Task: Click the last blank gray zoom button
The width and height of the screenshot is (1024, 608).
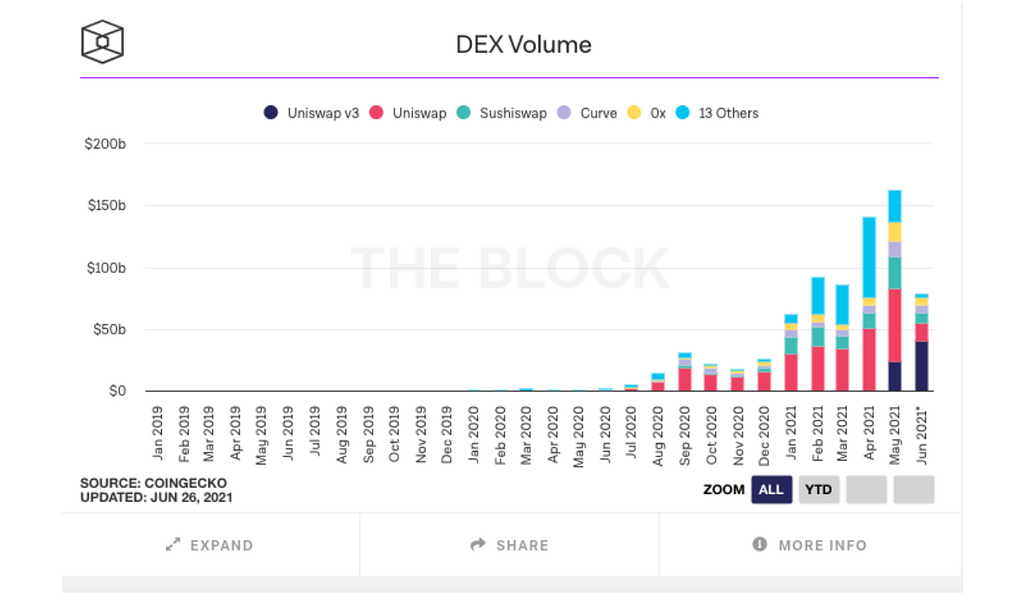Action: coord(913,489)
